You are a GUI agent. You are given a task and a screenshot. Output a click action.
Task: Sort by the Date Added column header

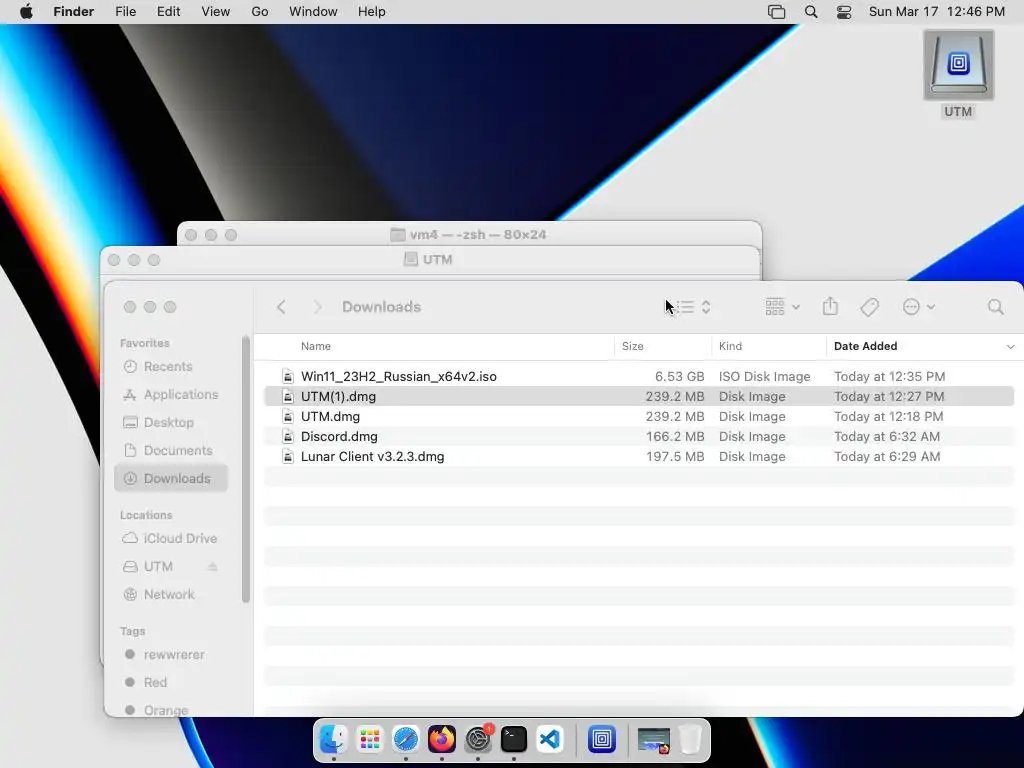865,346
